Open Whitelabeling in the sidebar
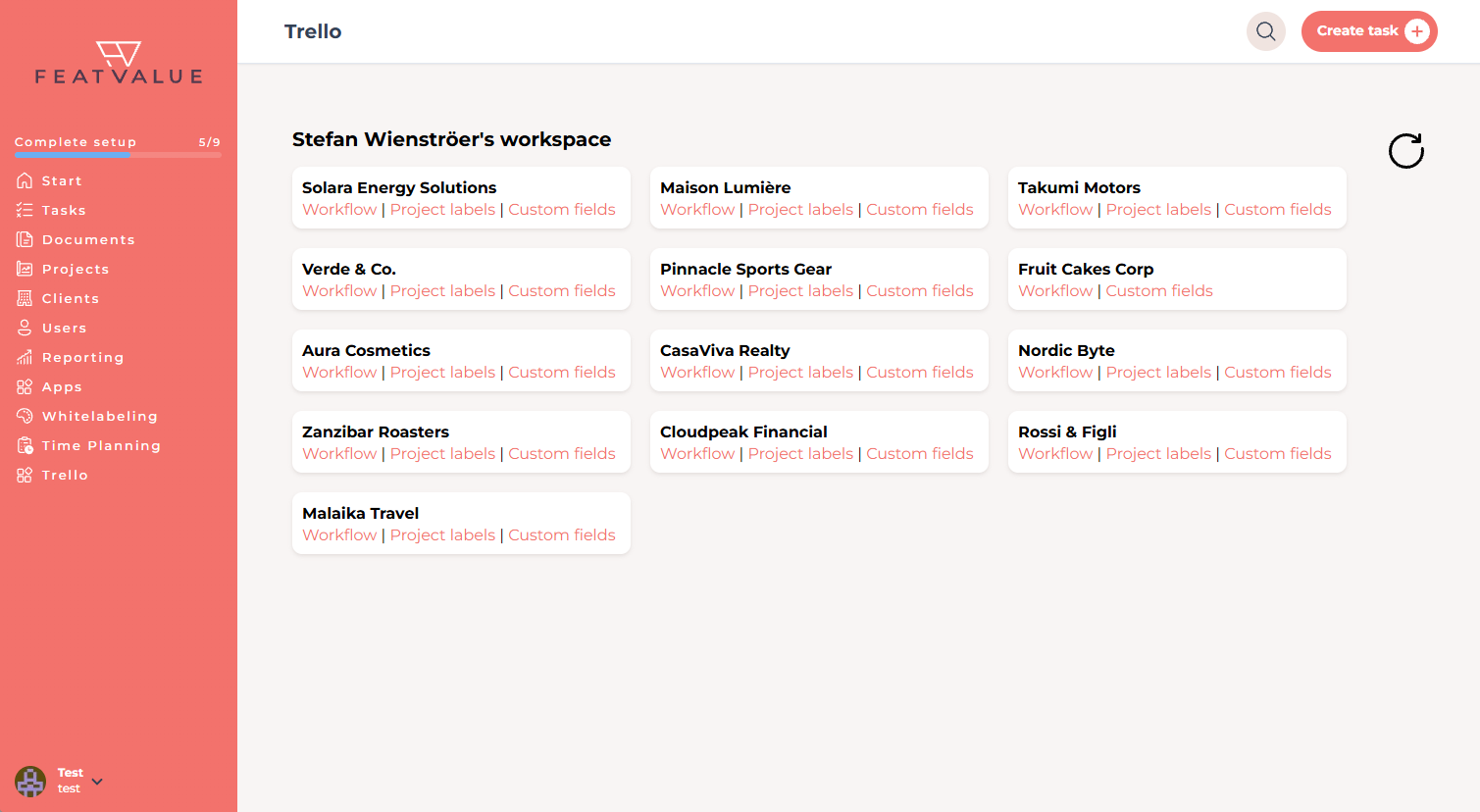The height and width of the screenshot is (812, 1480). pos(100,416)
